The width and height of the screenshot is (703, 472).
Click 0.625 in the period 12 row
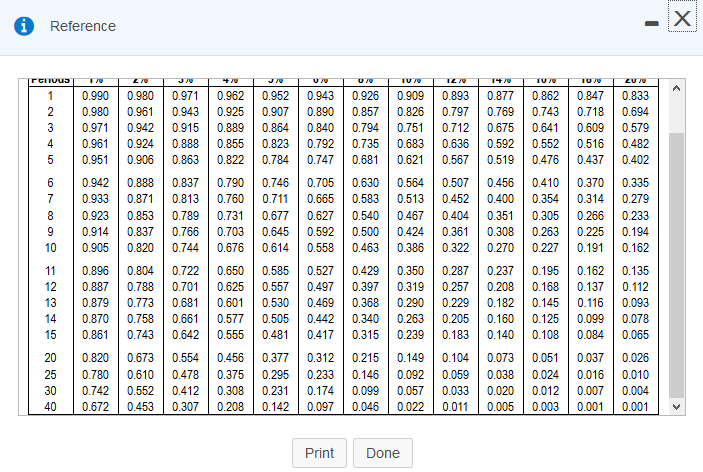pyautogui.click(x=230, y=287)
